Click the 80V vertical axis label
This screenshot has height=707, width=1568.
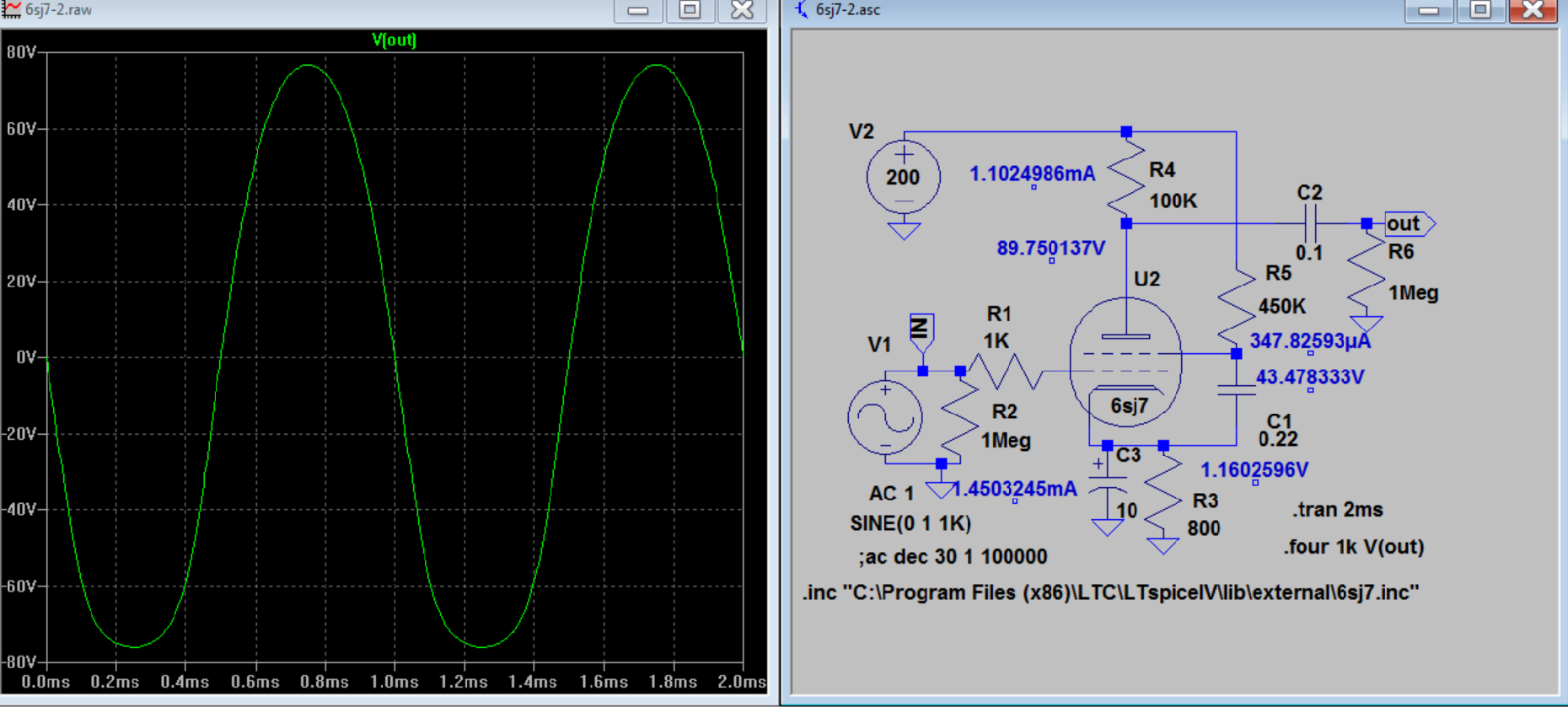click(21, 52)
